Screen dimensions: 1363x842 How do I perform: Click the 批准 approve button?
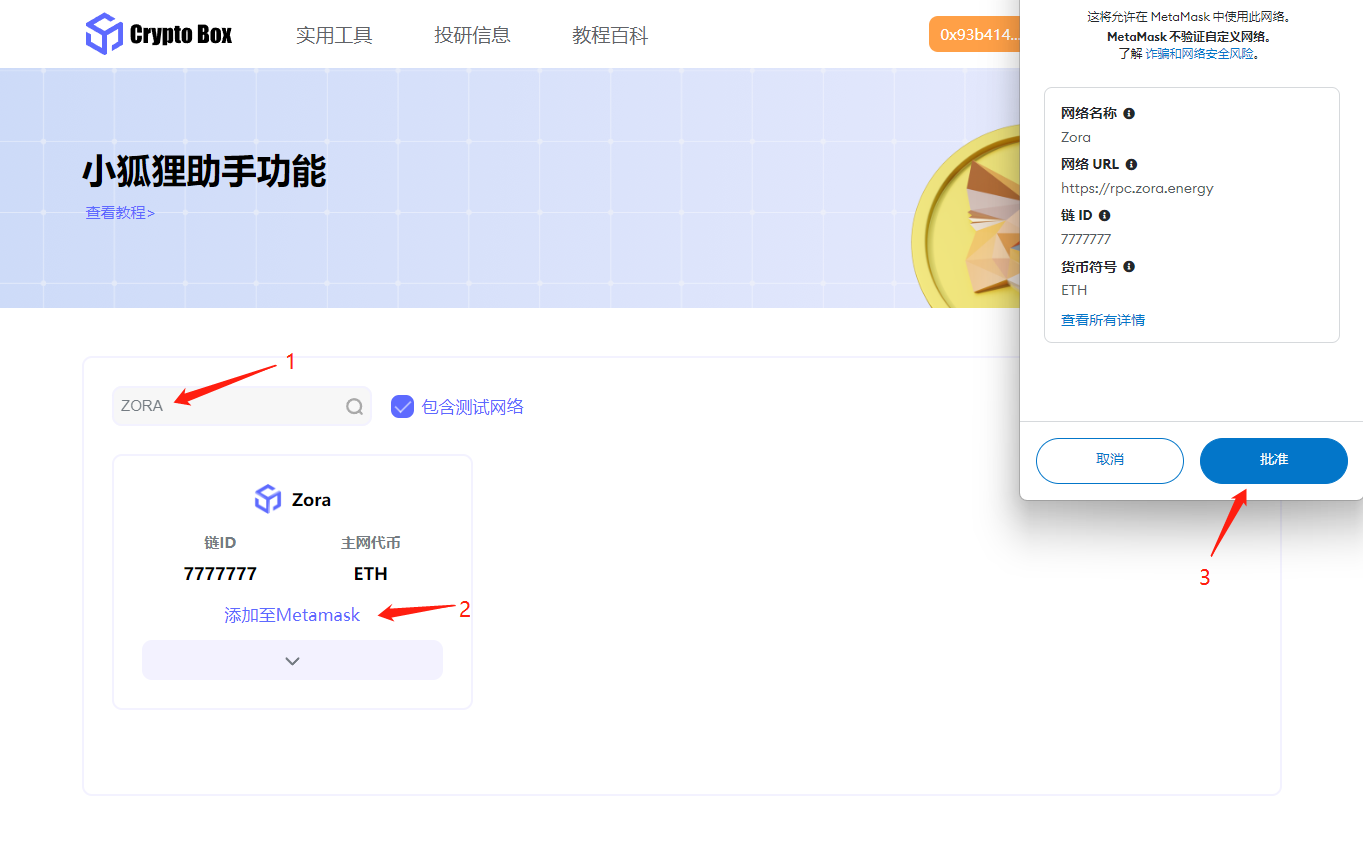pyautogui.click(x=1273, y=460)
